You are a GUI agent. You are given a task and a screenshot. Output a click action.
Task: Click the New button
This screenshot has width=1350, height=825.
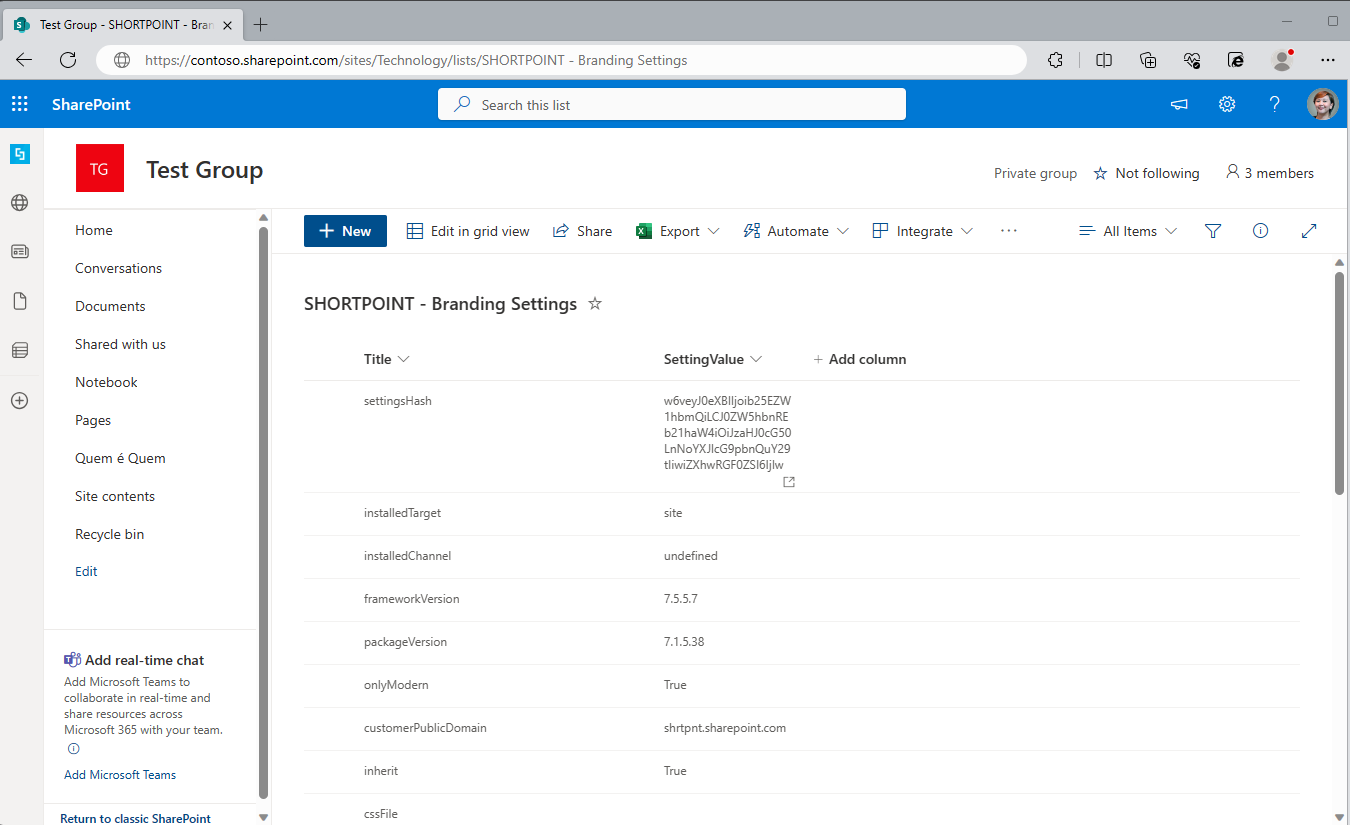tap(345, 231)
